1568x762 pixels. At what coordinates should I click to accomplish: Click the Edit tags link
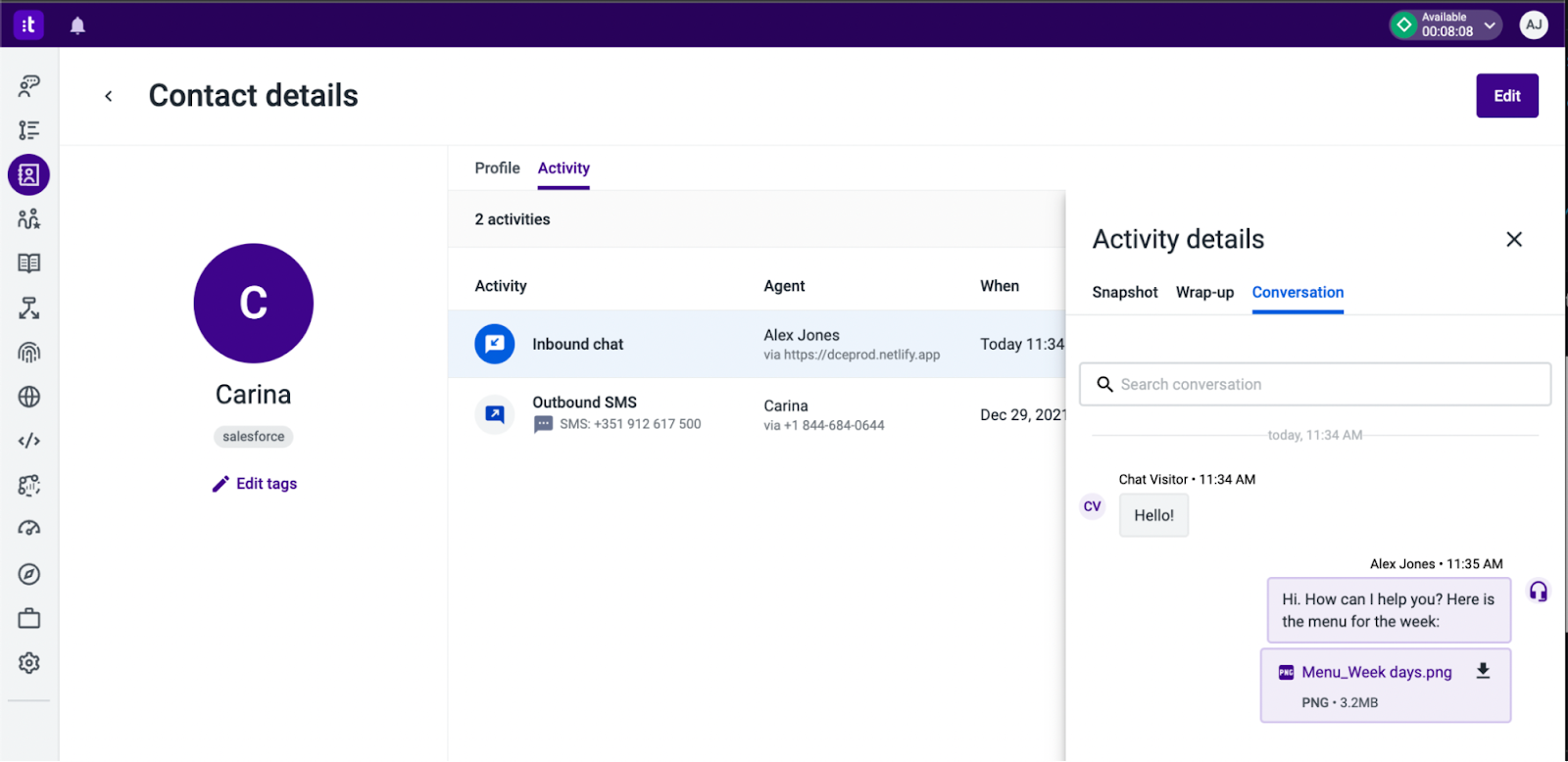[267, 484]
